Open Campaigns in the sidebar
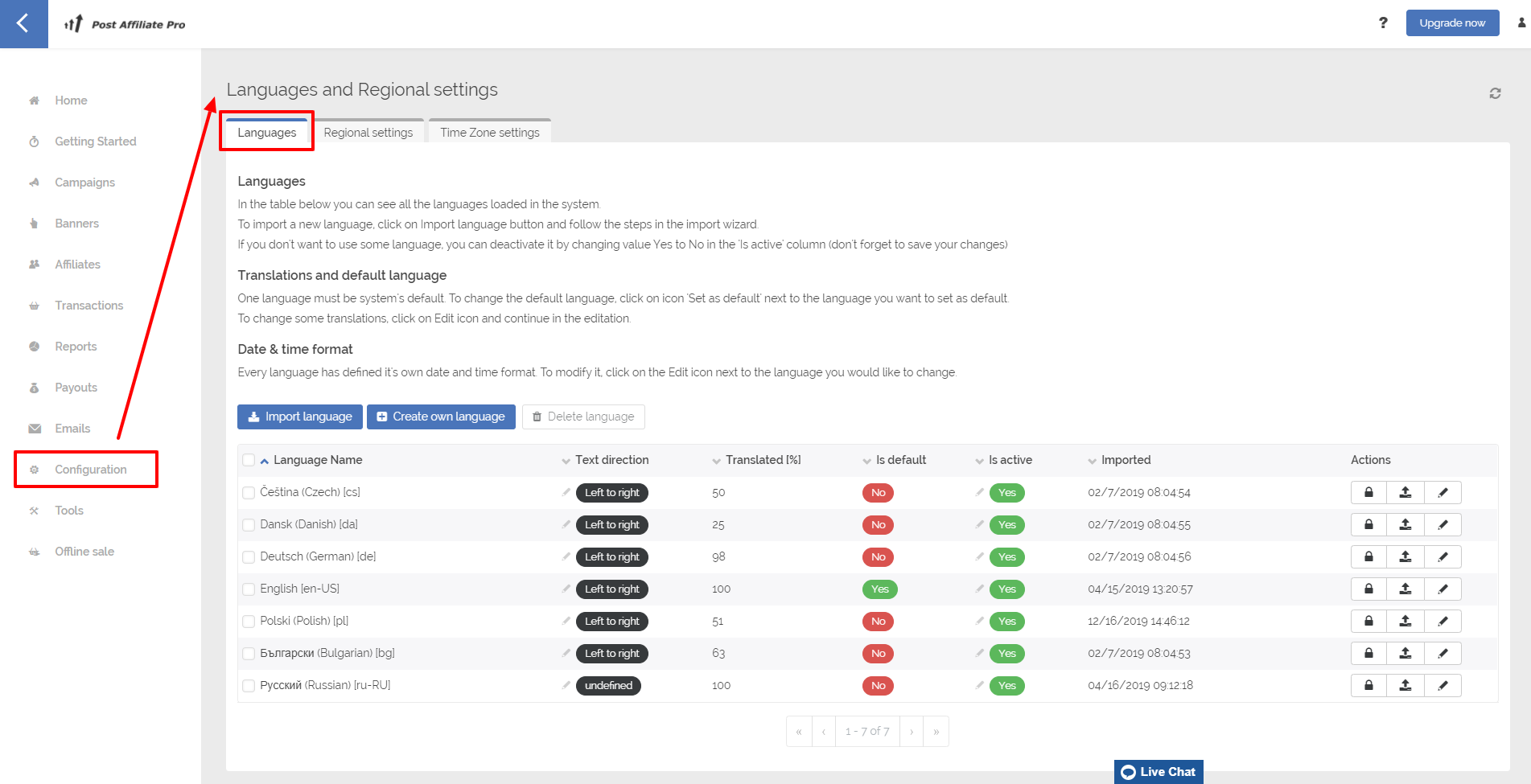Image resolution: width=1531 pixels, height=784 pixels. coord(84,183)
